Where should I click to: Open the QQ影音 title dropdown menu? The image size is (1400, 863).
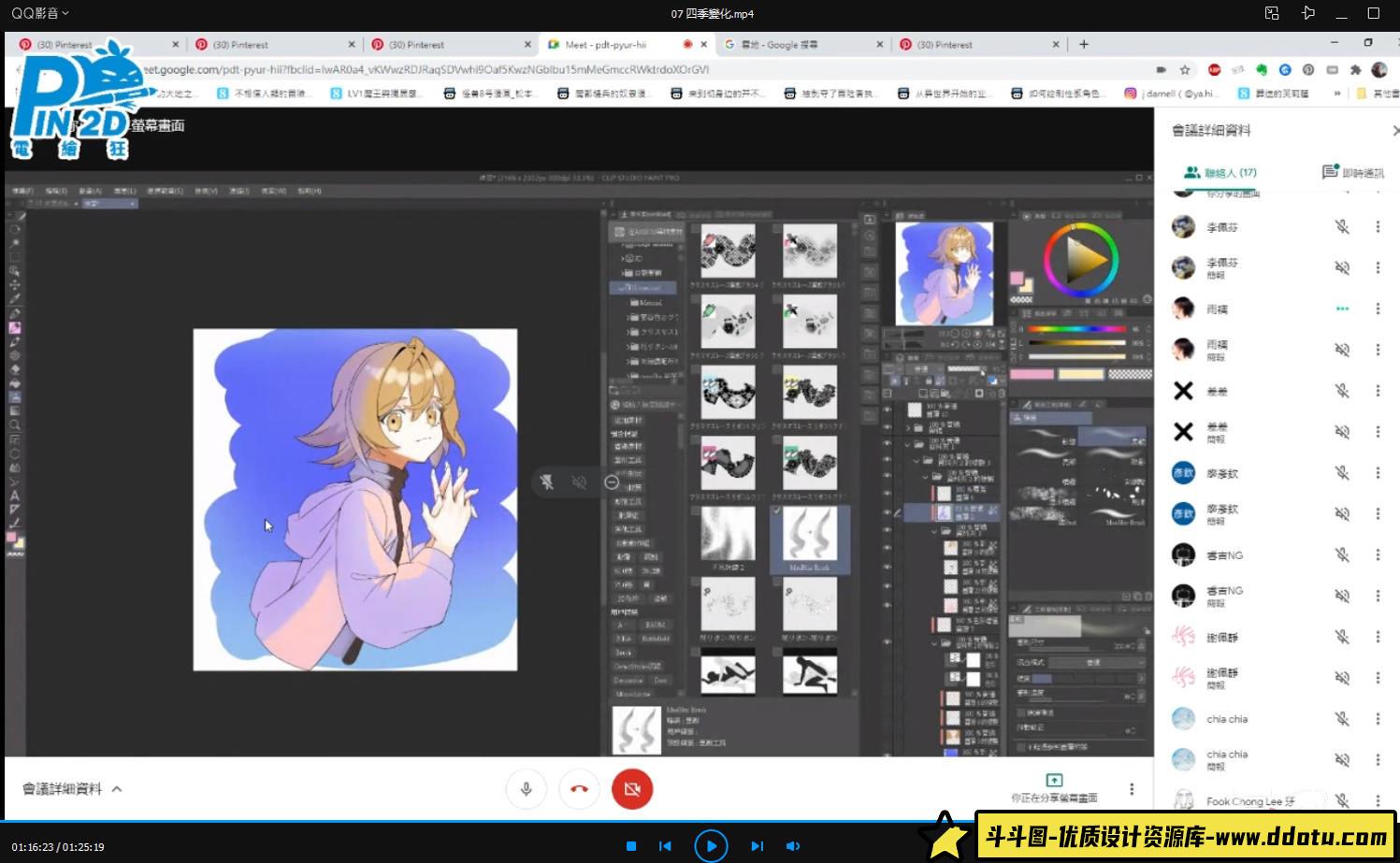(40, 13)
